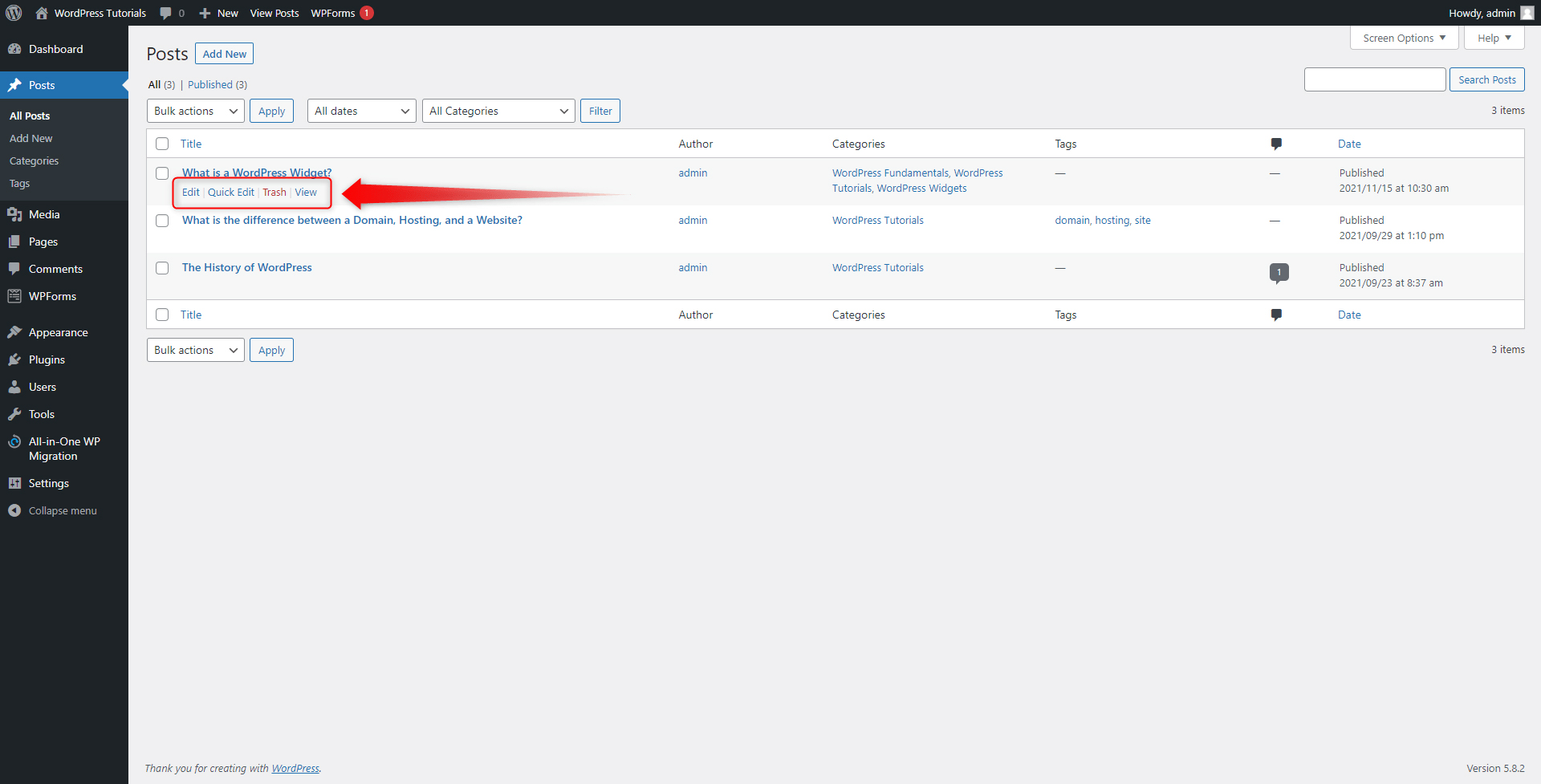The width and height of the screenshot is (1541, 784).
Task: Open All Posts submenu item
Action: coord(30,116)
